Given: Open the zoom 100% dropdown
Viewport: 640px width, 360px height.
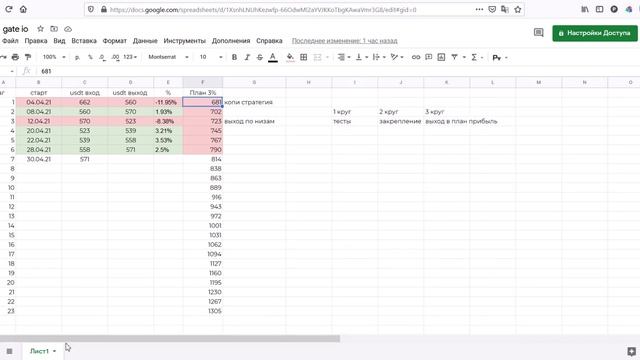Looking at the screenshot, I should [54, 57].
